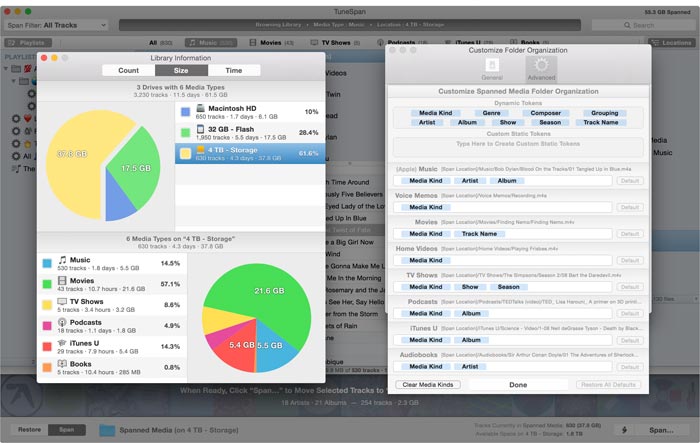
Task: Click Default button for the Voice Memos row
Action: [630, 207]
